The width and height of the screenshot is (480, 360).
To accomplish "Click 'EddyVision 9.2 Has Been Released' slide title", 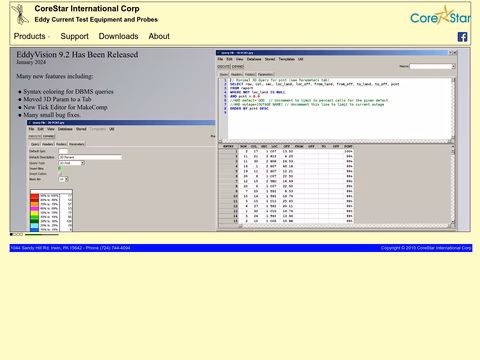I will [77, 54].
